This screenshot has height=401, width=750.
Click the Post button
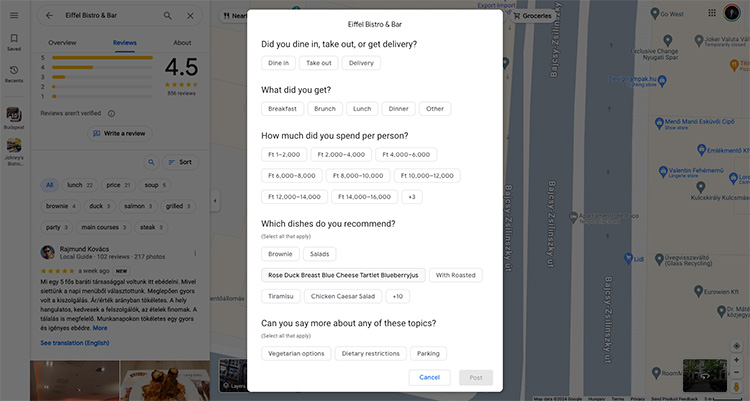476,378
